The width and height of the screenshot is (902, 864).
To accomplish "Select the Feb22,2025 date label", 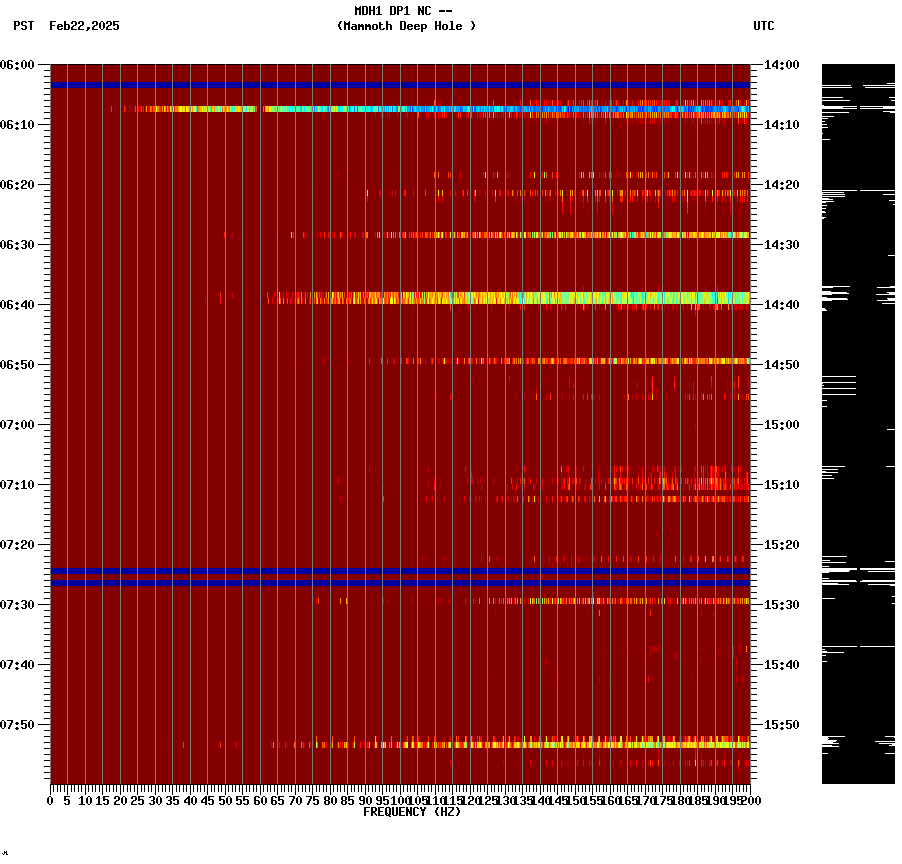I will pos(85,27).
